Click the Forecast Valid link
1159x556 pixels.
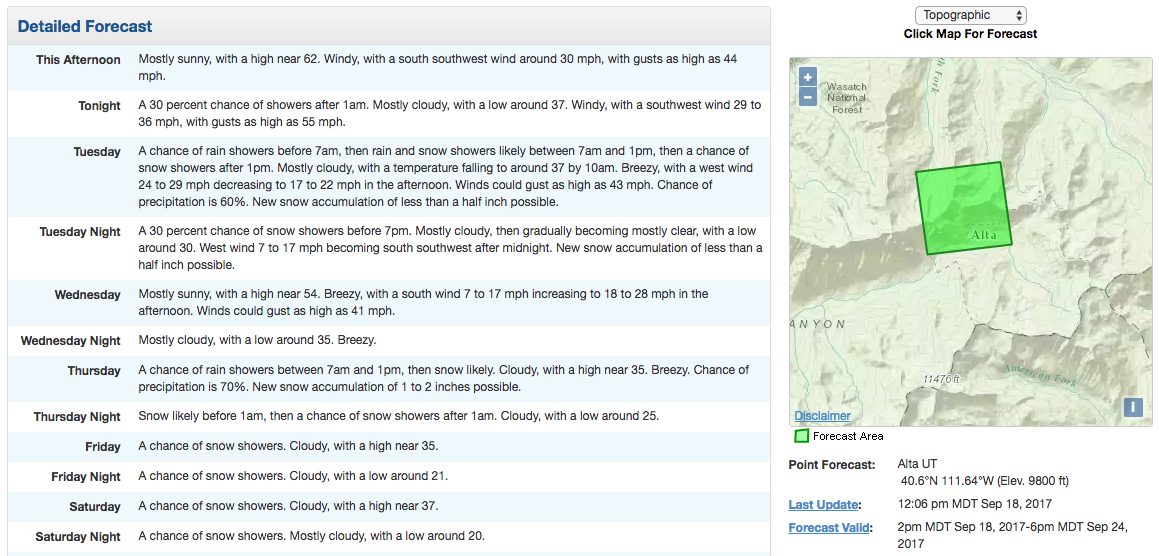830,528
